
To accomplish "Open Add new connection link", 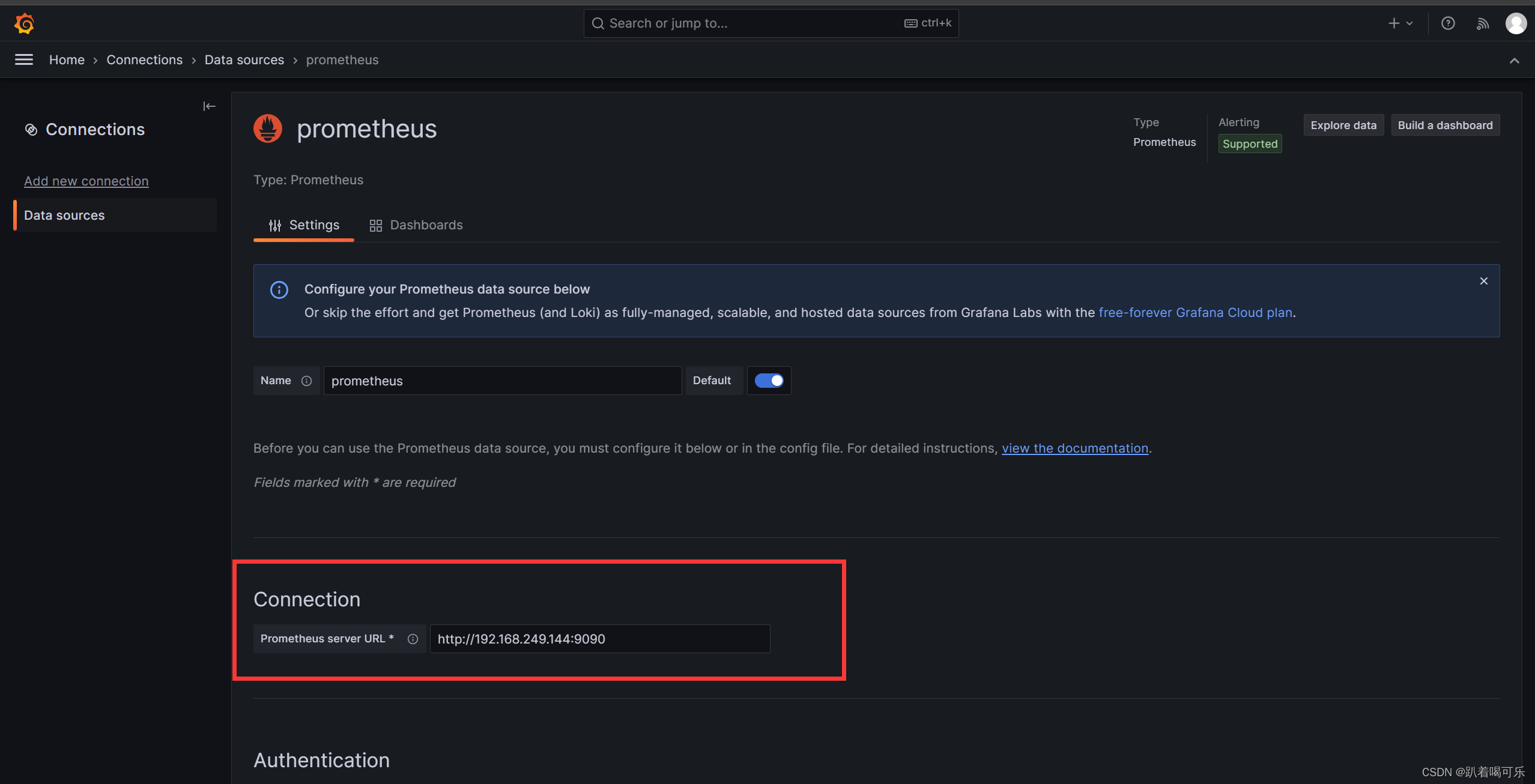I will 86,181.
